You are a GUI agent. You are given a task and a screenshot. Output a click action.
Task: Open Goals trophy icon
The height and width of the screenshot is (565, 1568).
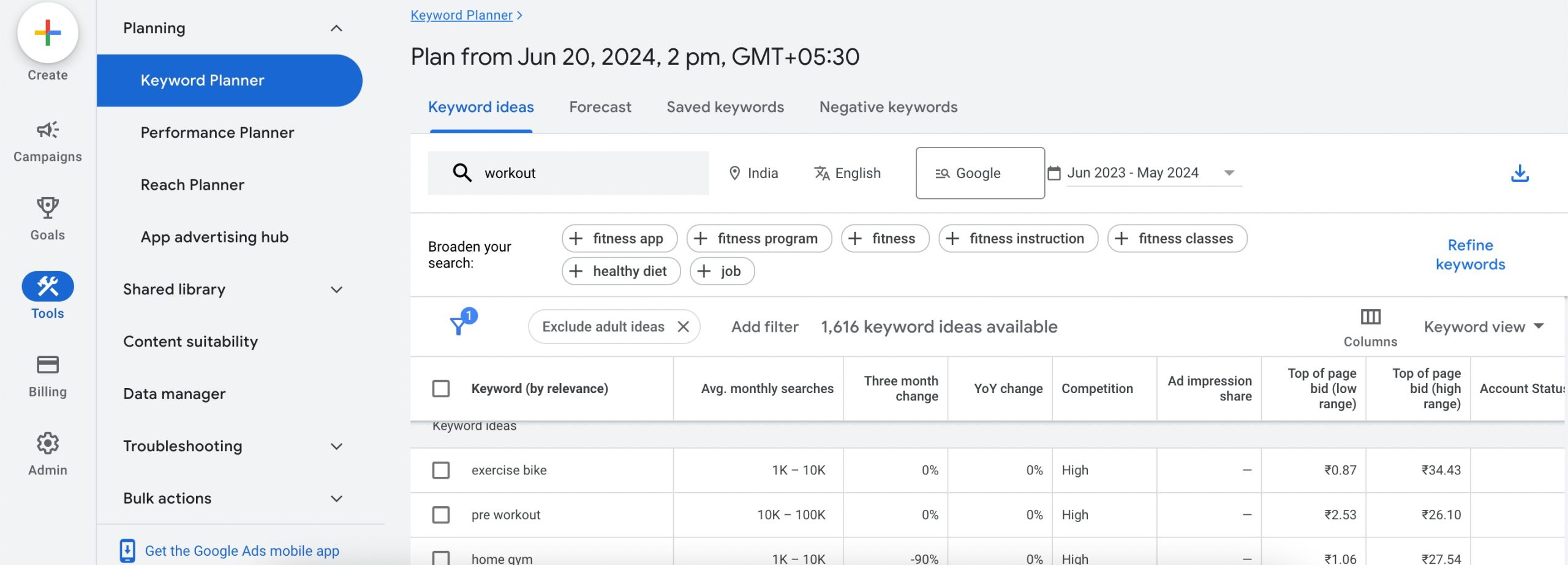tap(48, 208)
